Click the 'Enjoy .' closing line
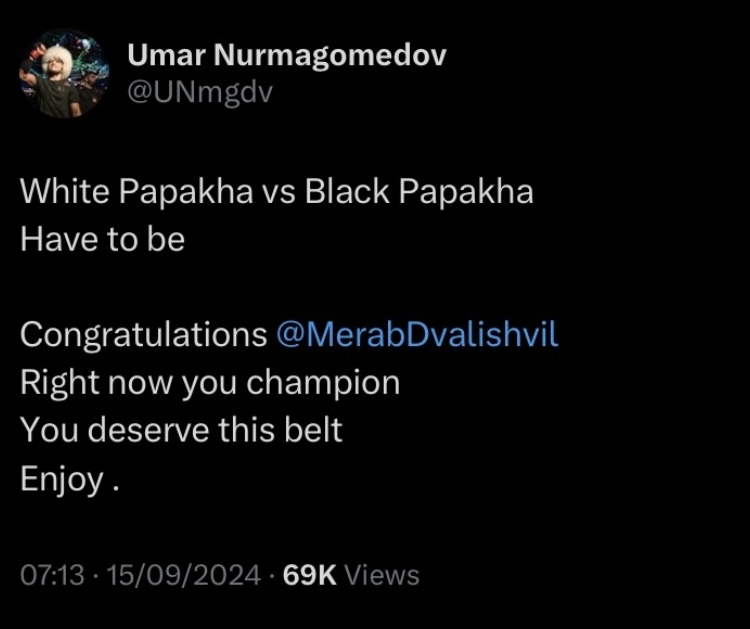This screenshot has width=750, height=629. (x=69, y=479)
